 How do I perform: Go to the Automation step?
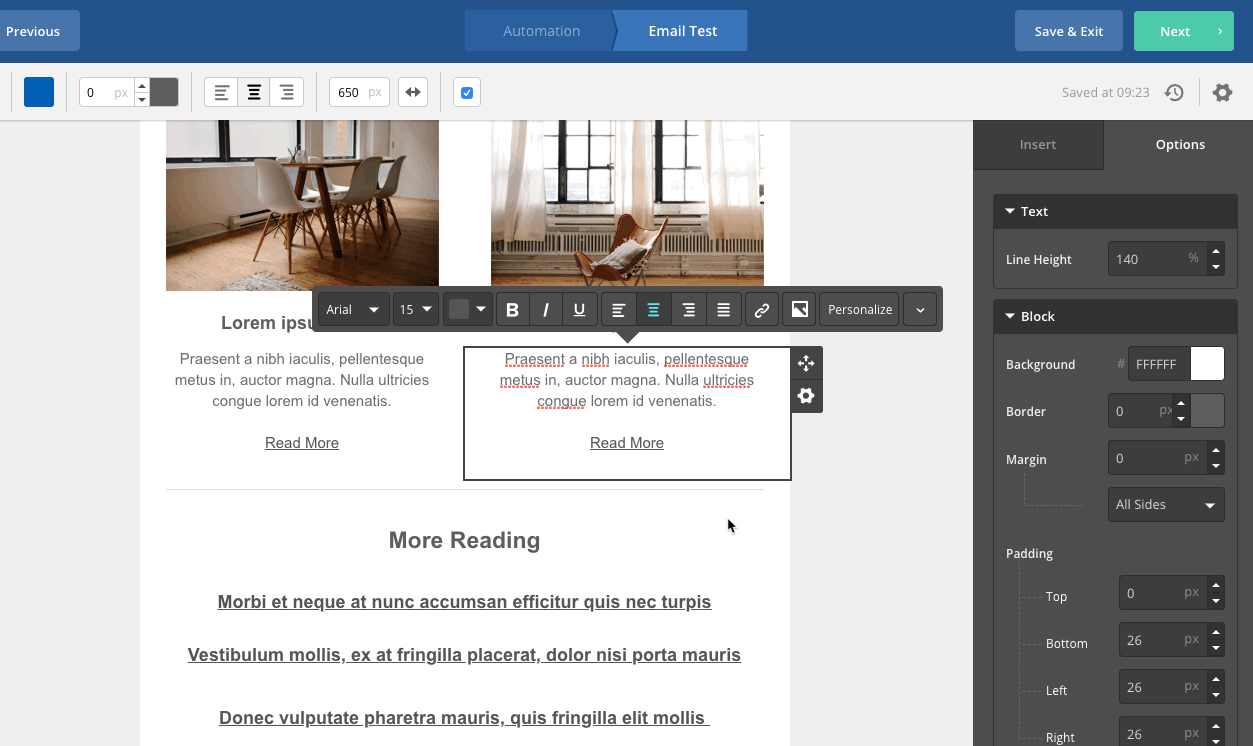541,31
